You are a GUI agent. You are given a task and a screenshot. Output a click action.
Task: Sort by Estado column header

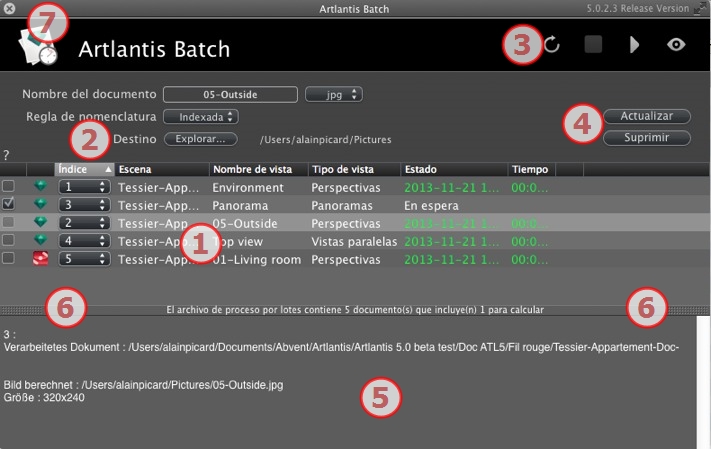pyautogui.click(x=454, y=169)
